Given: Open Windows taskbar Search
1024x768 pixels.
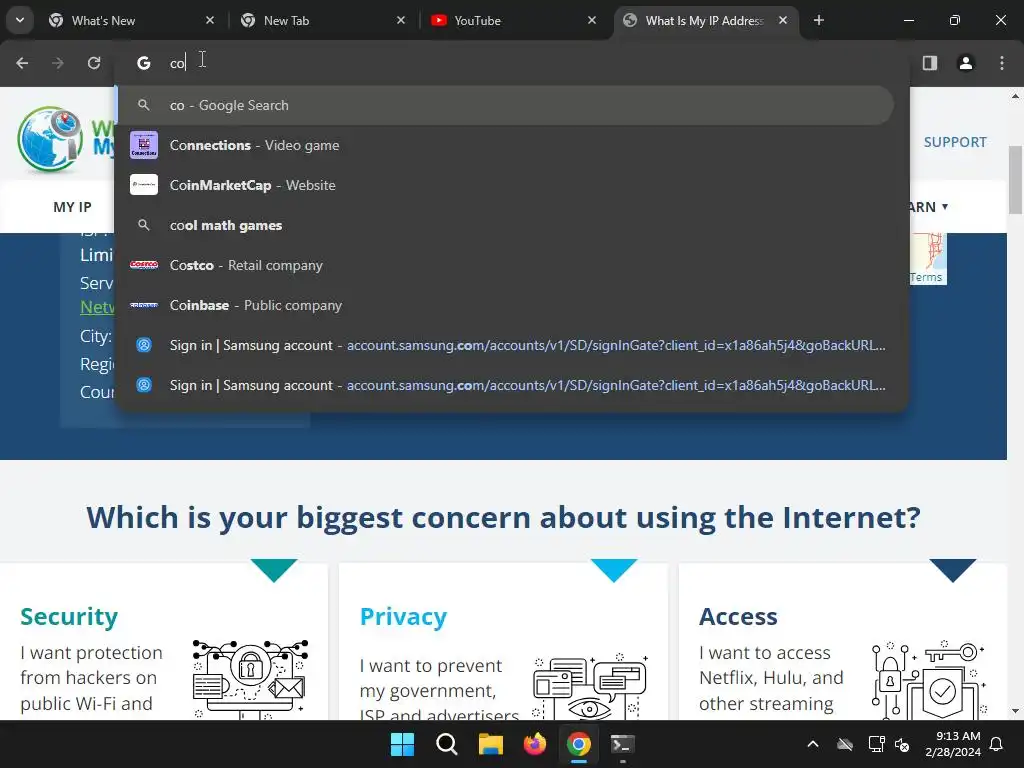Looking at the screenshot, I should coord(447,744).
